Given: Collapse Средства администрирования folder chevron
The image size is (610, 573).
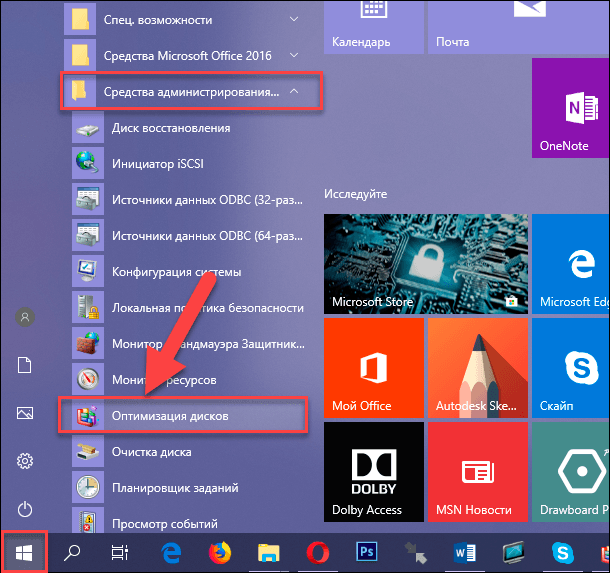Looking at the screenshot, I should point(294,91).
